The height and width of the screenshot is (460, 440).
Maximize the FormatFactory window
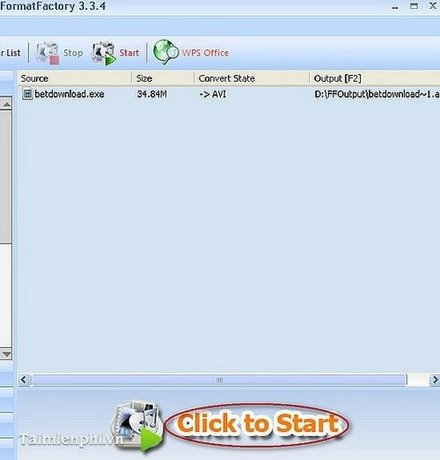[414, 6]
